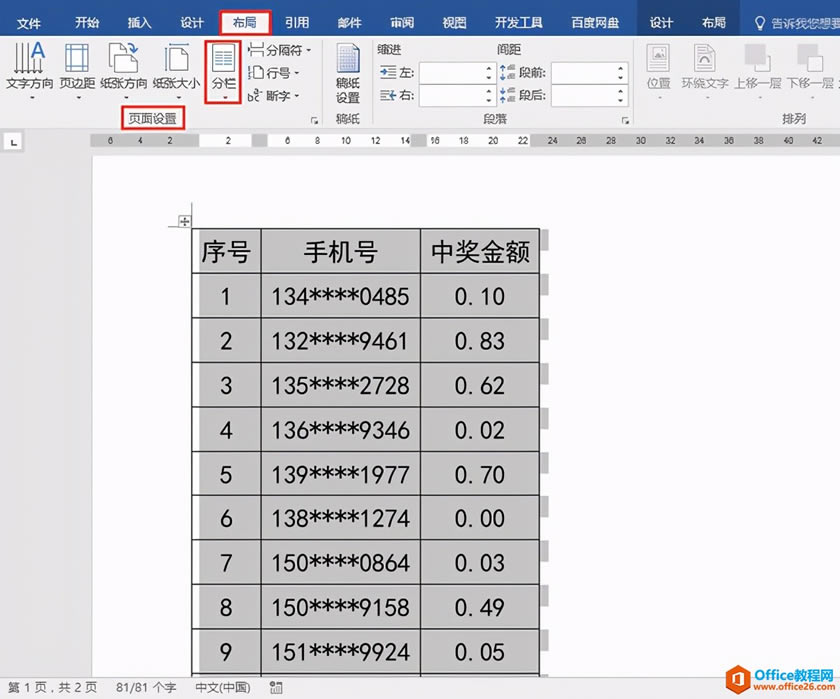Open the 纸张大小 paper size tool
This screenshot has width=840, height=699.
pos(176,70)
